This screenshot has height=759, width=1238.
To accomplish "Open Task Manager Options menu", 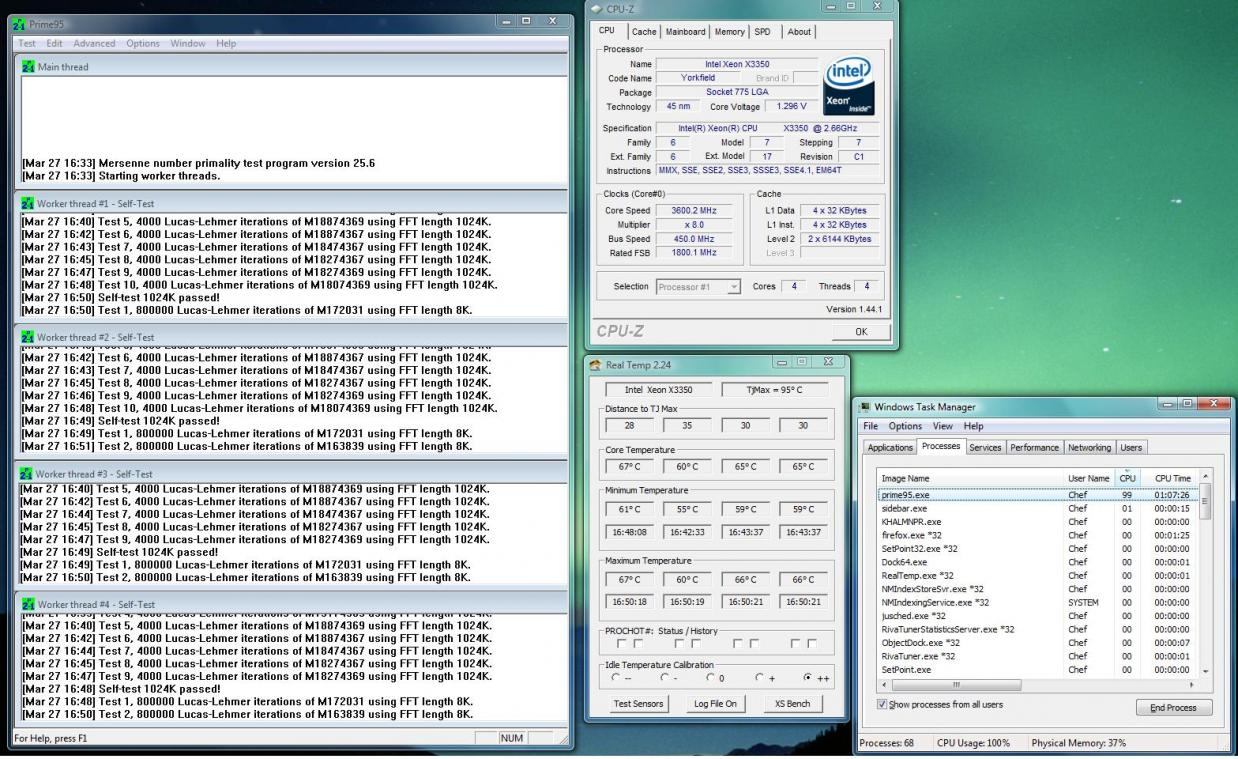I will 907,426.
